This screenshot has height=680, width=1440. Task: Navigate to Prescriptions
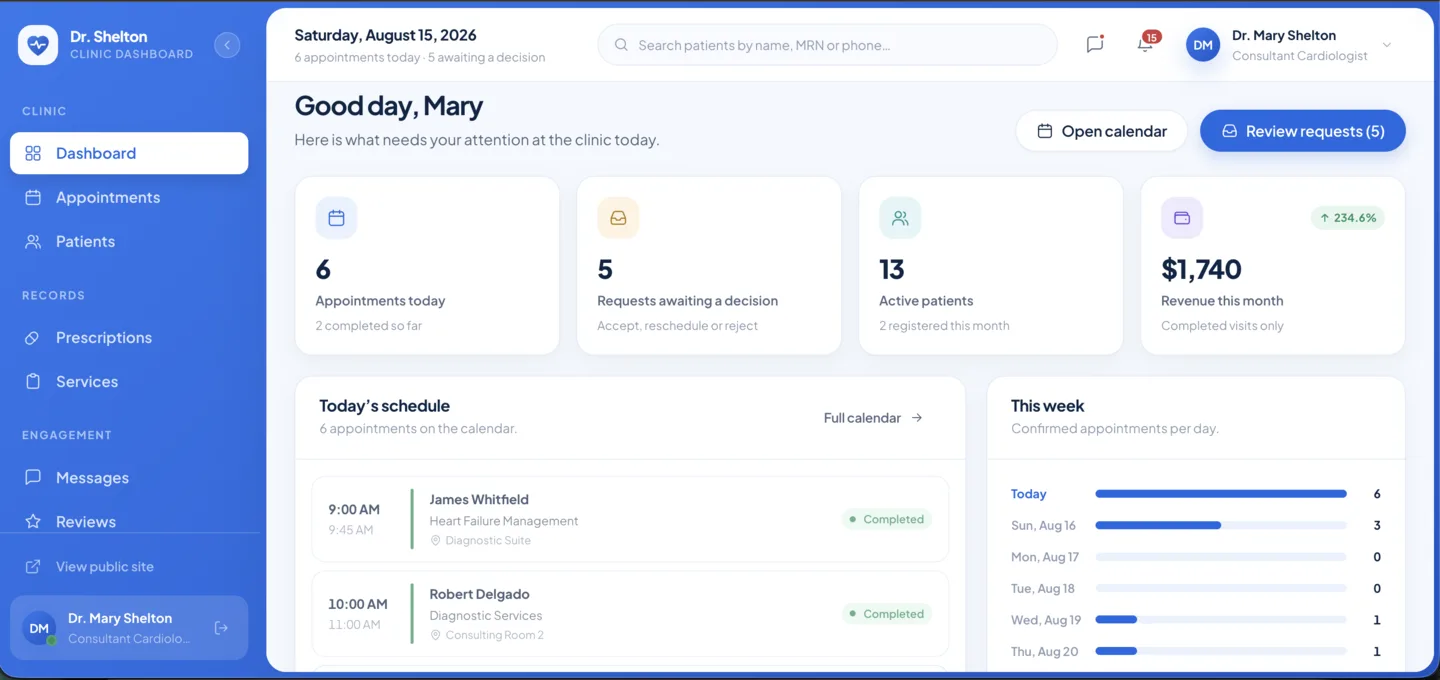tap(129, 337)
